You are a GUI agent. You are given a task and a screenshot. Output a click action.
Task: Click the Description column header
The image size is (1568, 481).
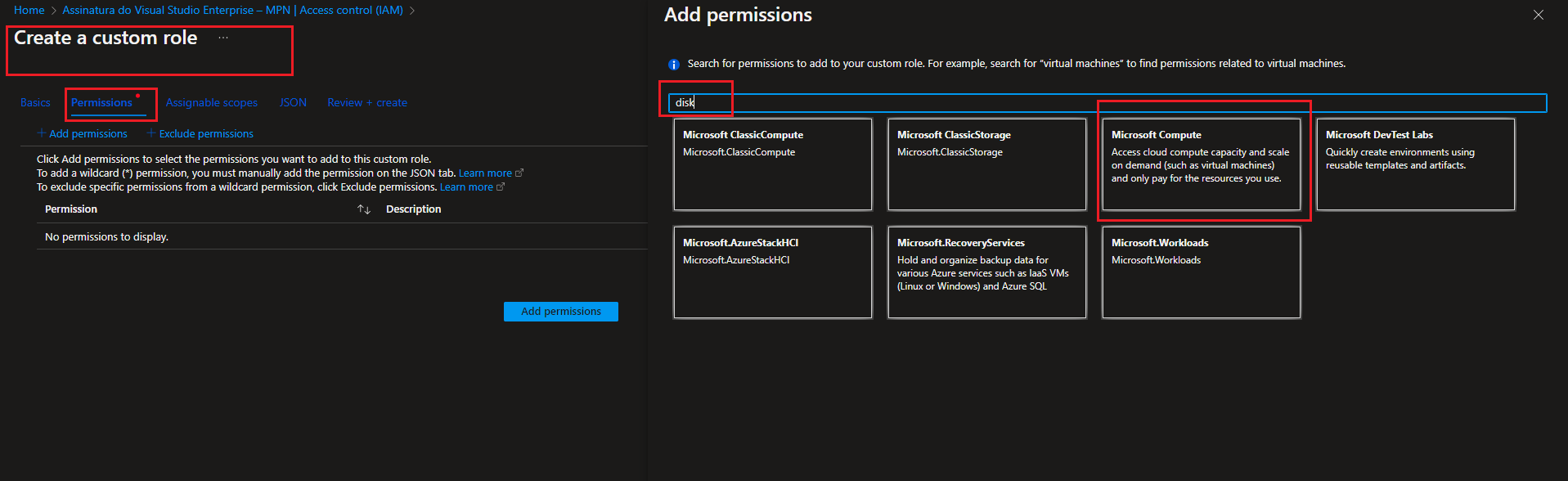[x=413, y=209]
